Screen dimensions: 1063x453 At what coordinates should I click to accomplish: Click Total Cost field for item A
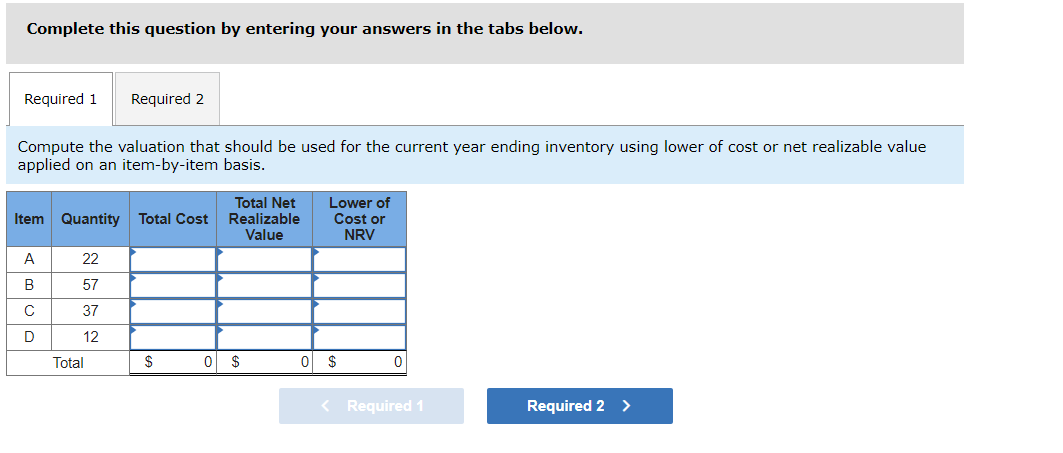[173, 259]
